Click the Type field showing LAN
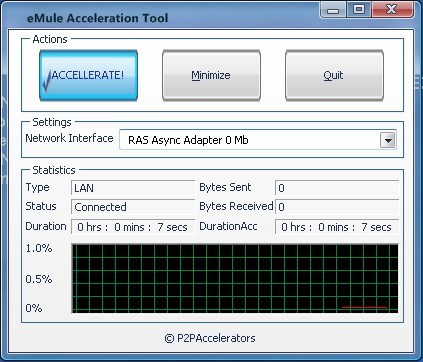Viewport: 423px width, 362px height. 133,188
